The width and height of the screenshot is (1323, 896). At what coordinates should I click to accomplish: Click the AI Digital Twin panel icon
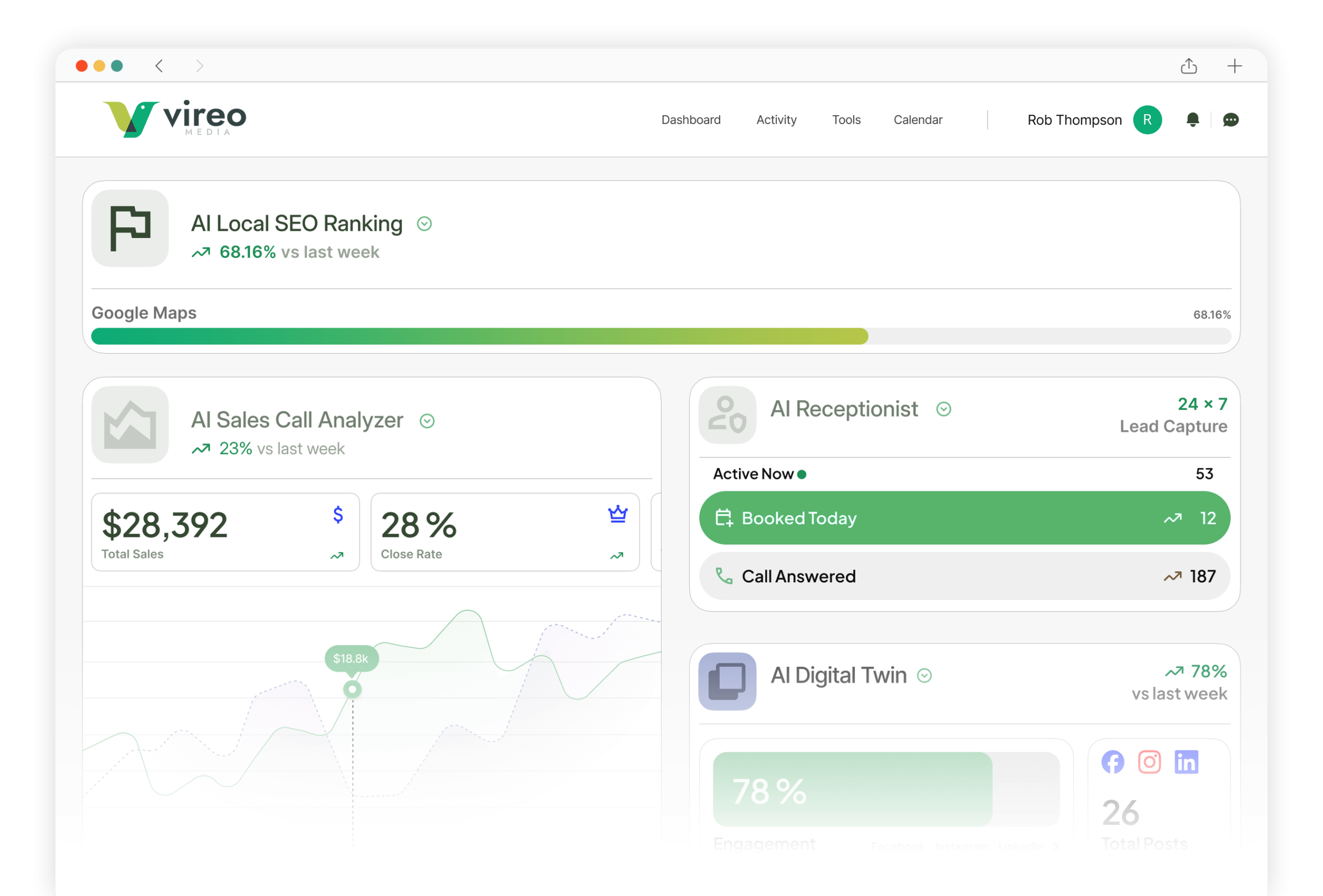click(x=727, y=682)
